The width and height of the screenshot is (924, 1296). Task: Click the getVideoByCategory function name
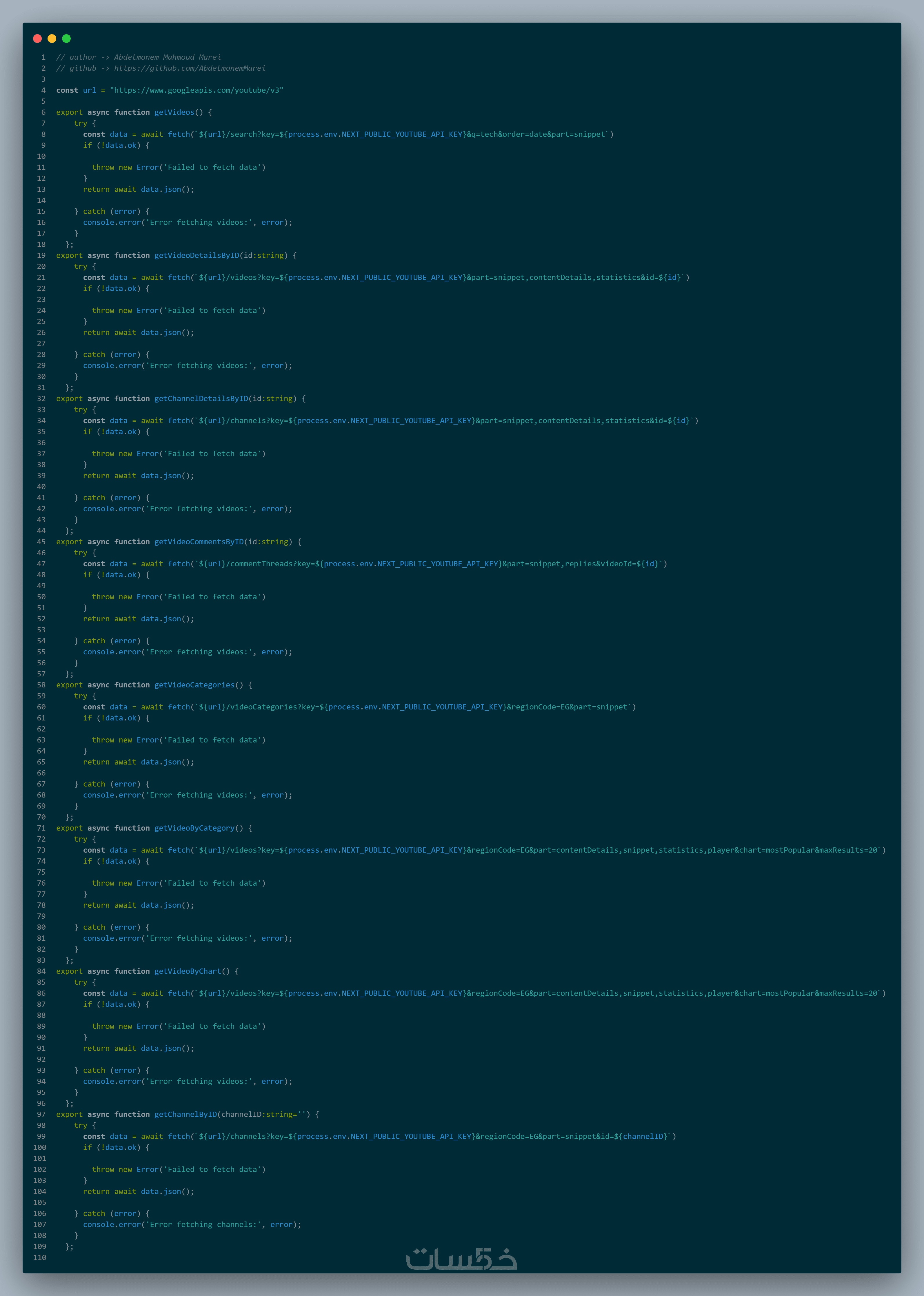[194, 828]
